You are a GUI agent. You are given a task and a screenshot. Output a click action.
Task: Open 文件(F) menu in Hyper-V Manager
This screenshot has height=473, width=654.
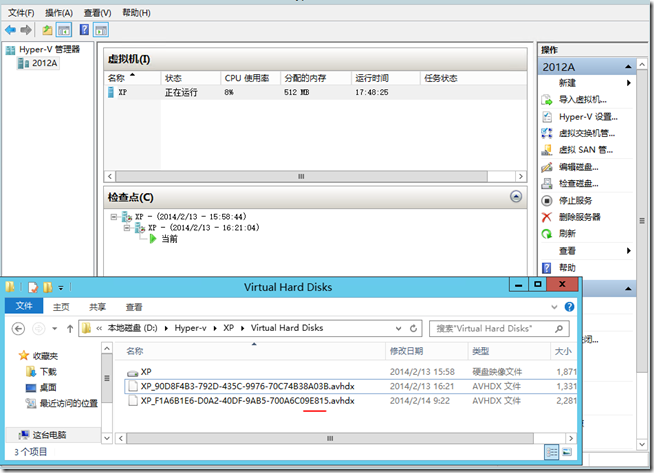21,13
